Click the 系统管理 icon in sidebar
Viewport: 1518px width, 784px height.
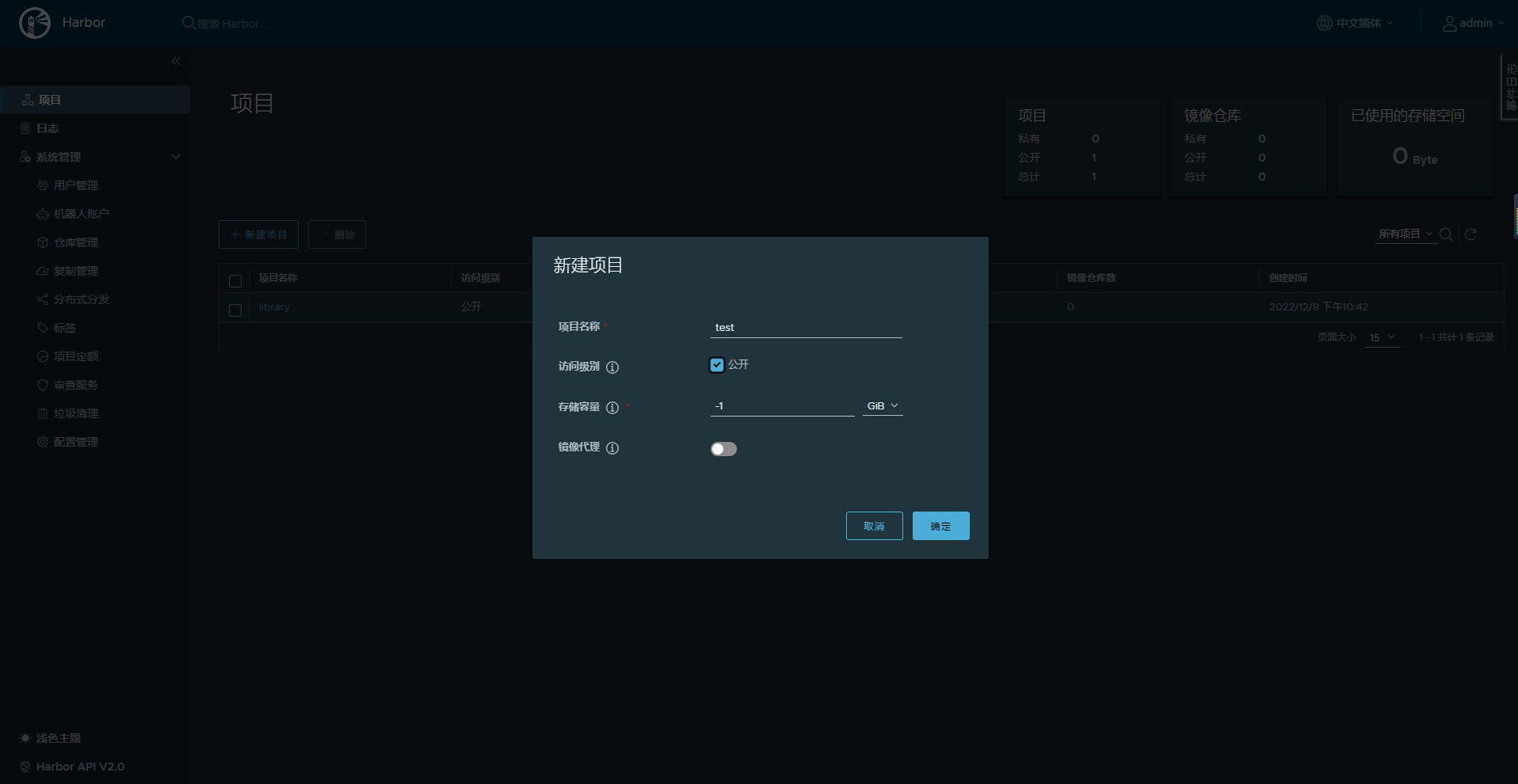25,157
